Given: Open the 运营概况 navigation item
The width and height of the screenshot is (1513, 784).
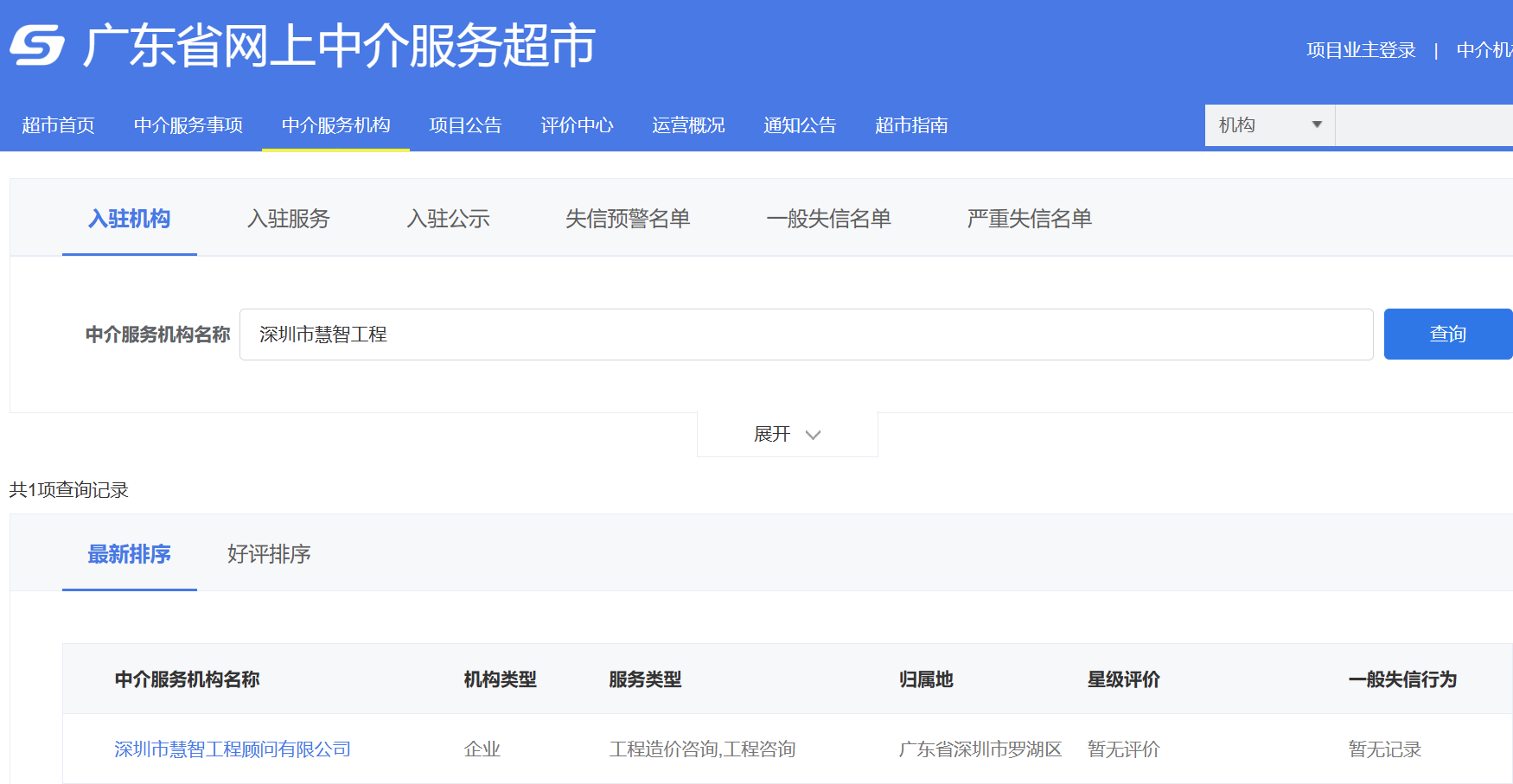Looking at the screenshot, I should coord(688,125).
